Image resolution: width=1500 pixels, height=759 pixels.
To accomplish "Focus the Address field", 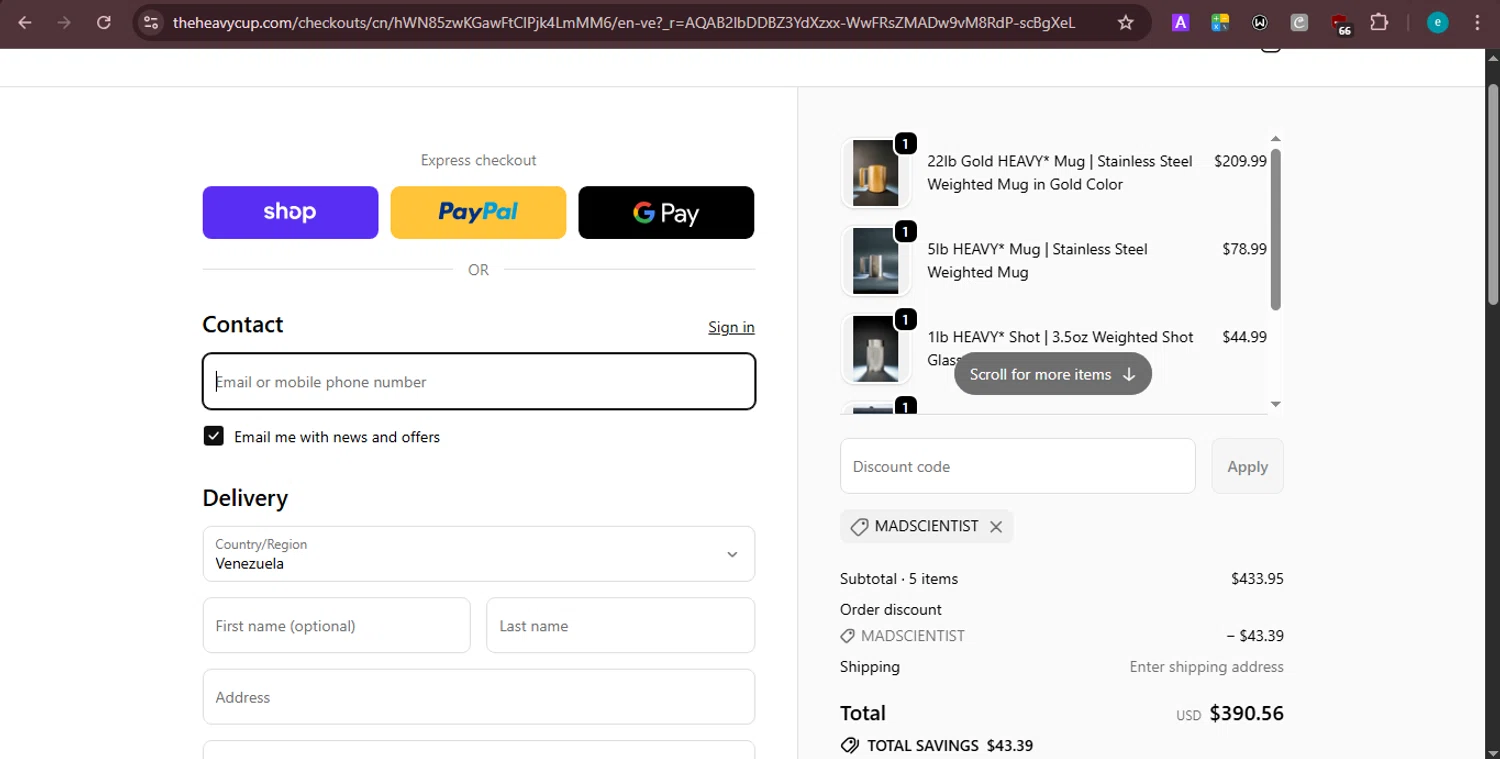I will click(479, 697).
